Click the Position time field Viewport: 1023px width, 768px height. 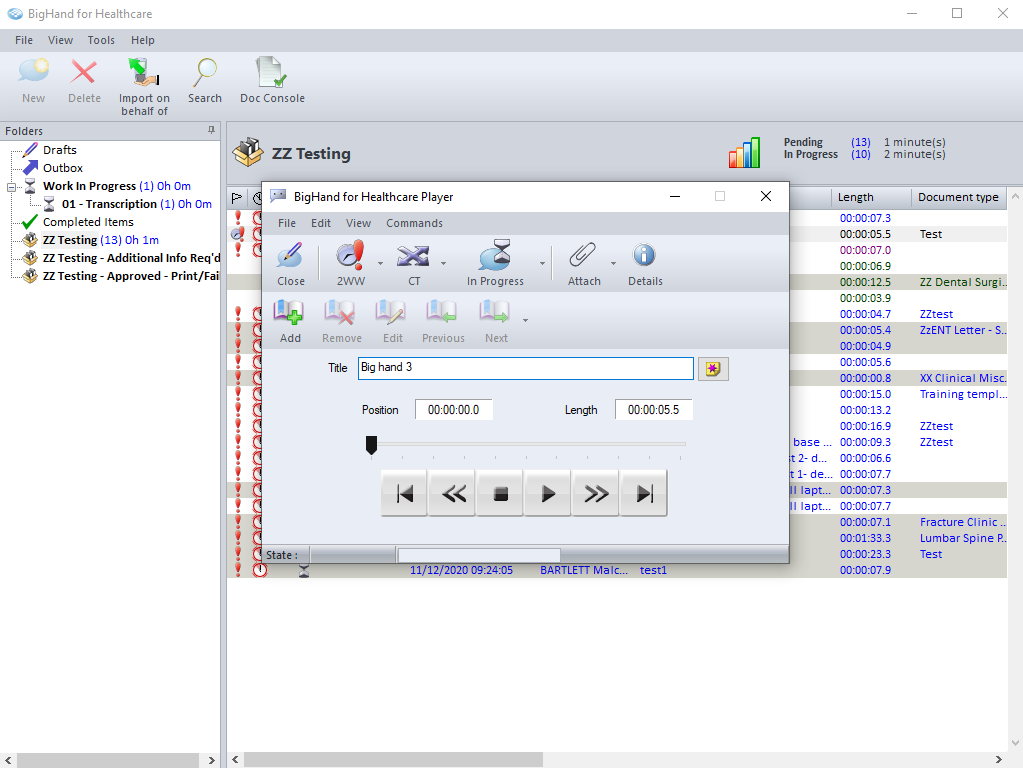click(x=453, y=410)
